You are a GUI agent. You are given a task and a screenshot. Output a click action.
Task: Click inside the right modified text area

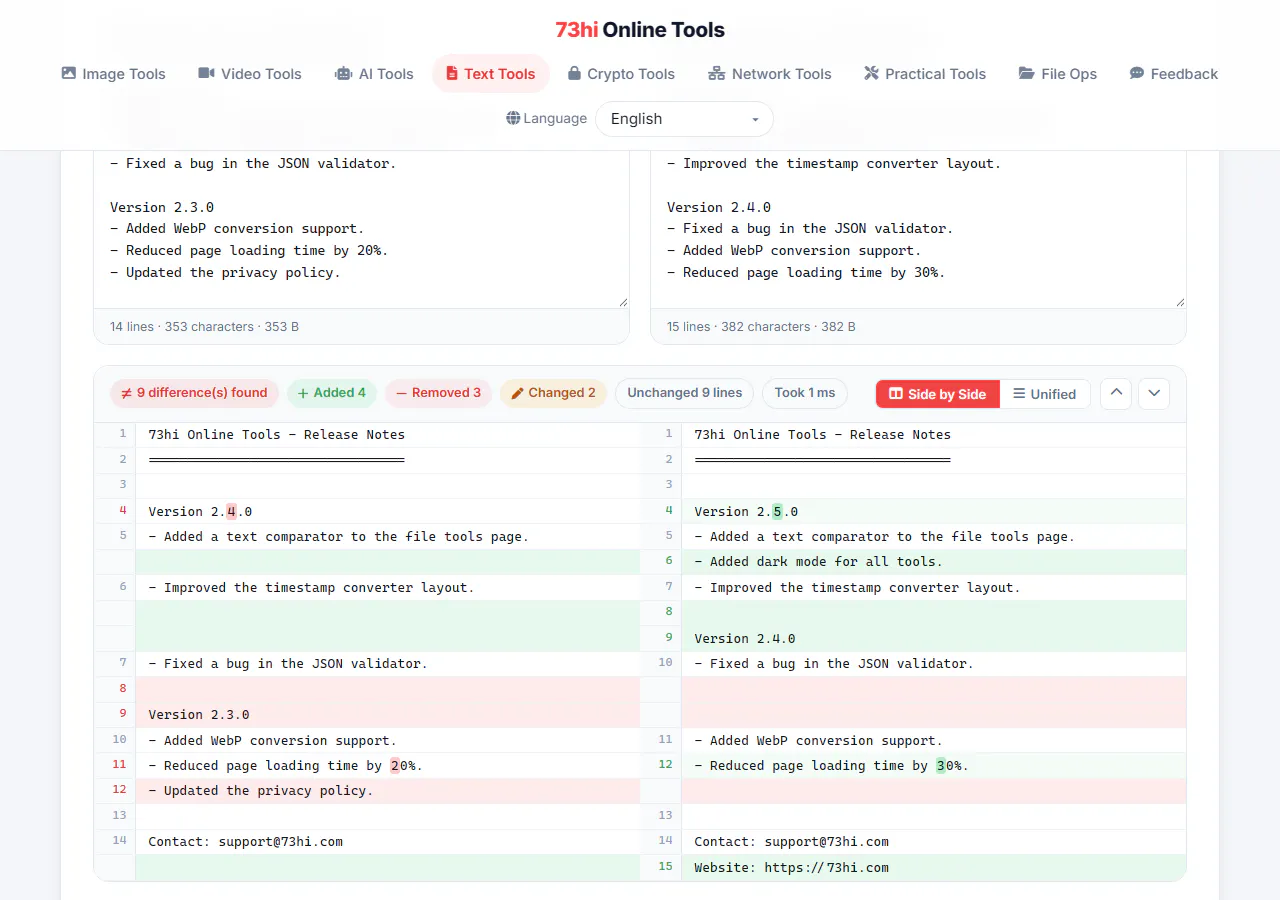(918, 228)
